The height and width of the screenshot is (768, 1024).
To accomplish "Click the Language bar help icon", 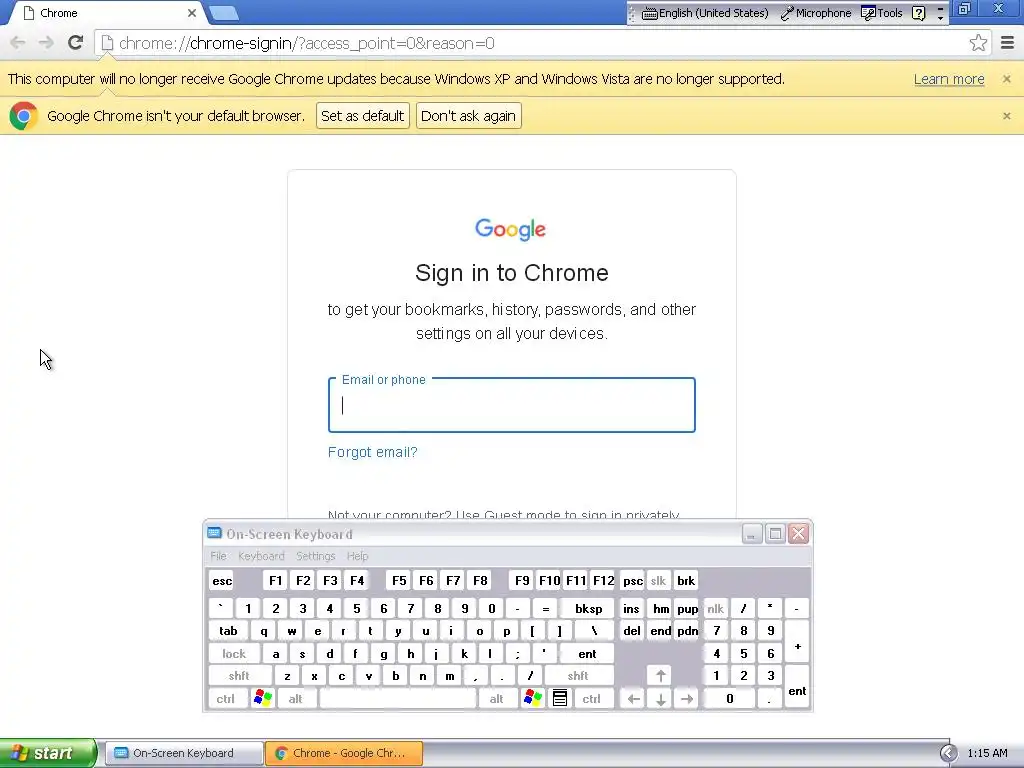I will point(918,13).
